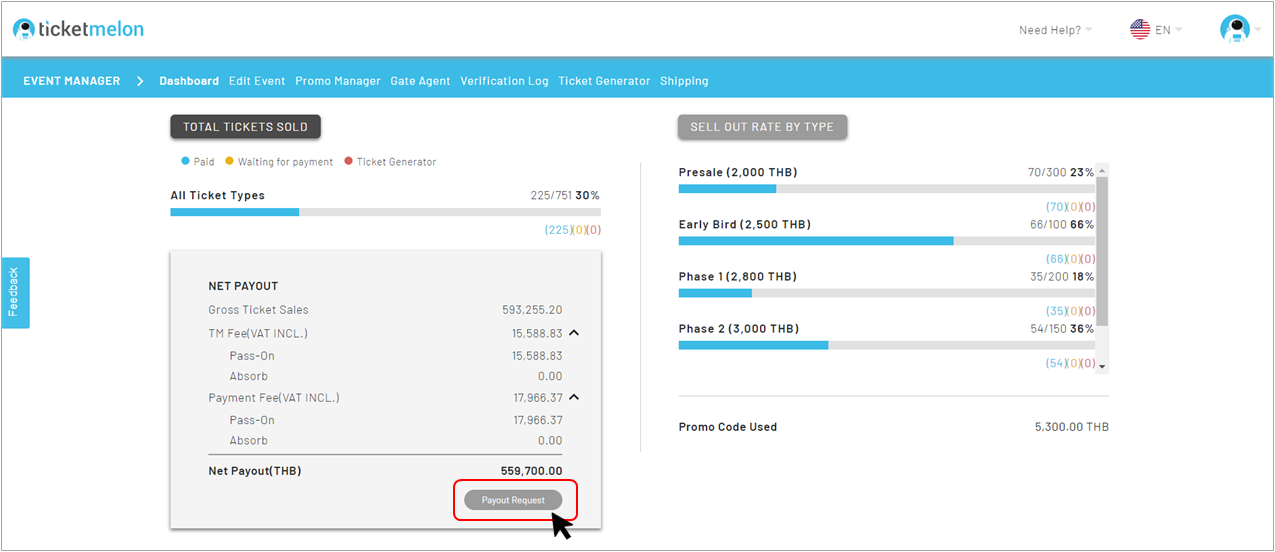Image resolution: width=1275 pixels, height=552 pixels.
Task: Click the blue Paid legend dot
Action: tap(185, 161)
